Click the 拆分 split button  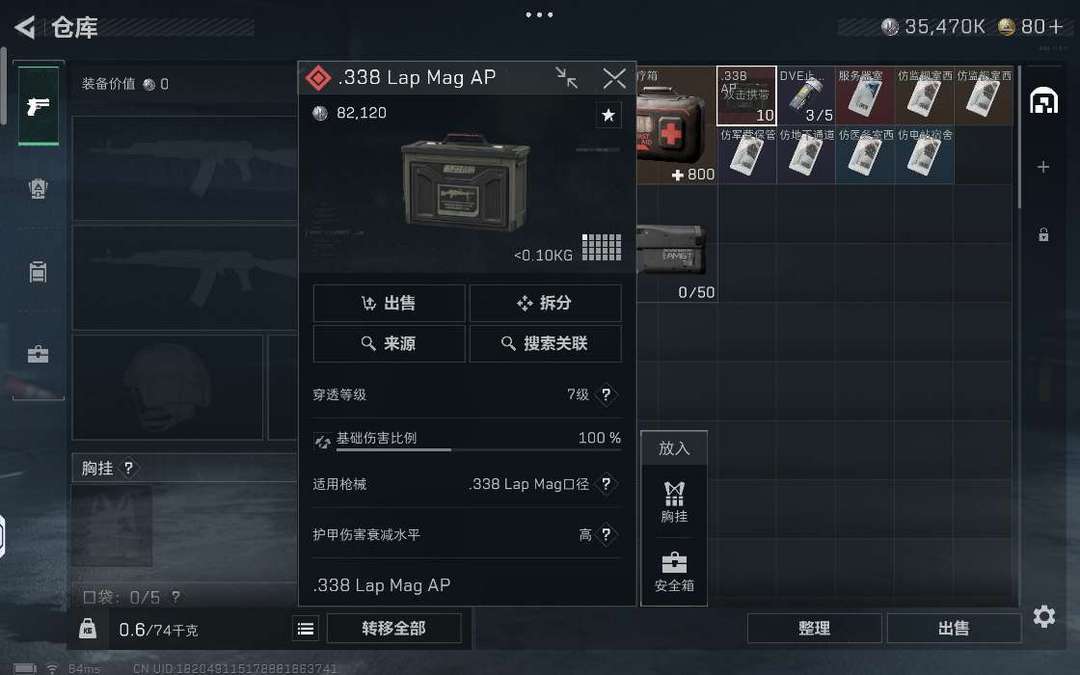pos(546,303)
